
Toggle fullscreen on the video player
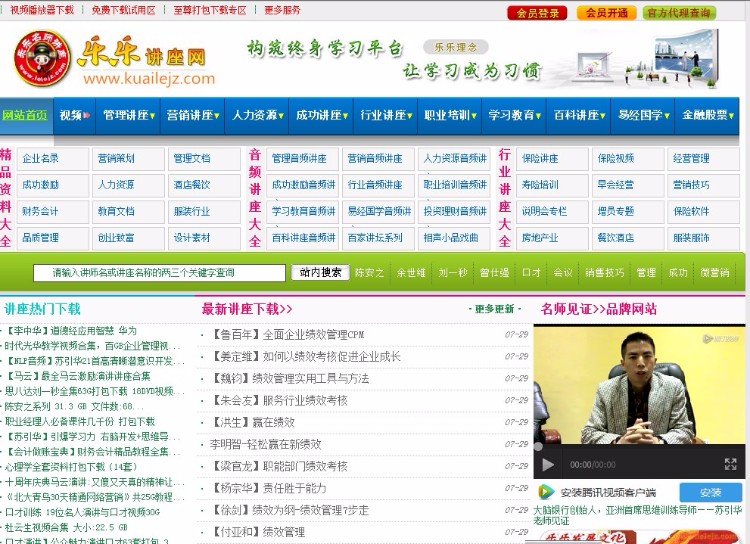click(x=730, y=464)
